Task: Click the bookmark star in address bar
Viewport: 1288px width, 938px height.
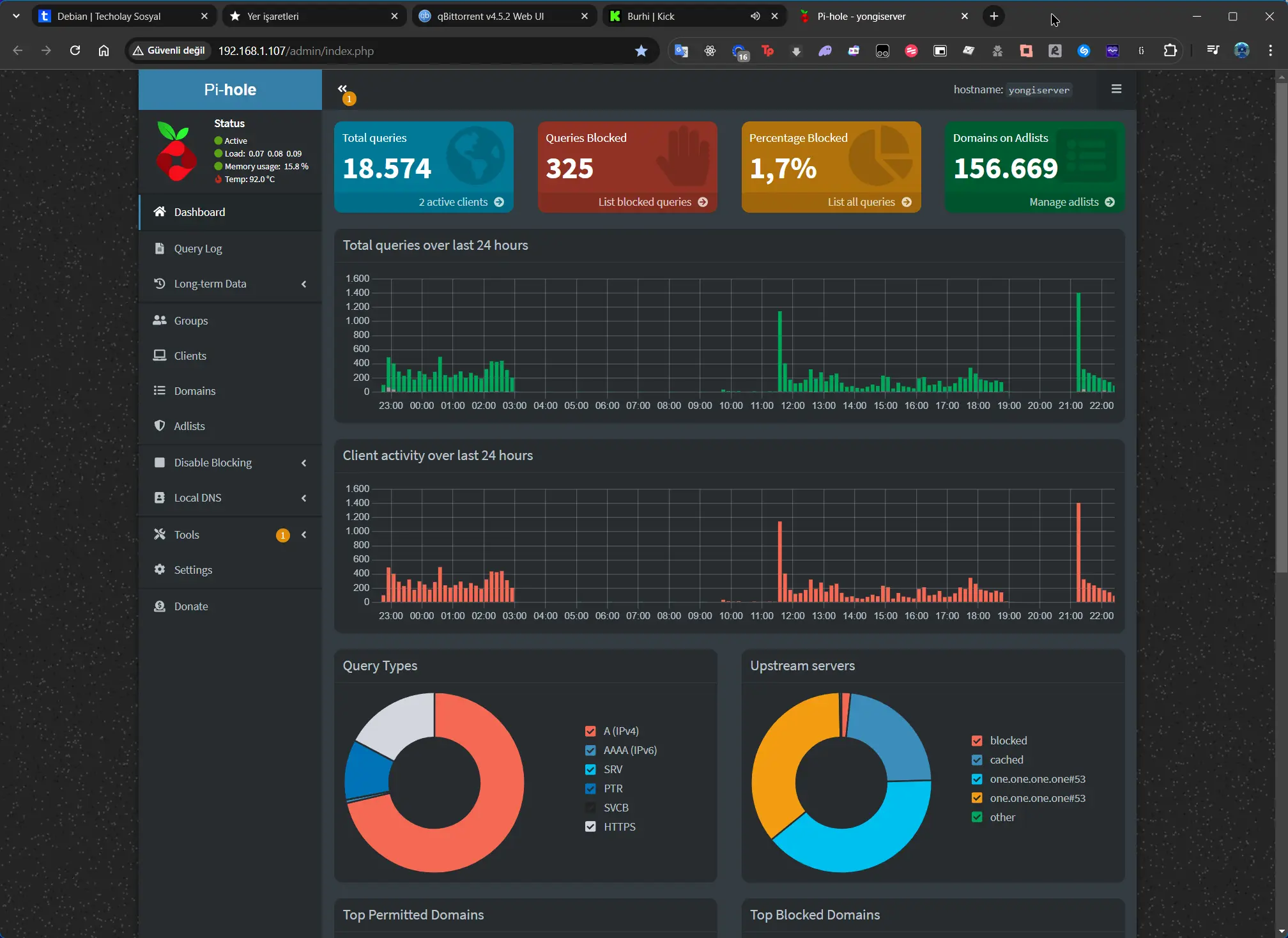Action: 641,50
